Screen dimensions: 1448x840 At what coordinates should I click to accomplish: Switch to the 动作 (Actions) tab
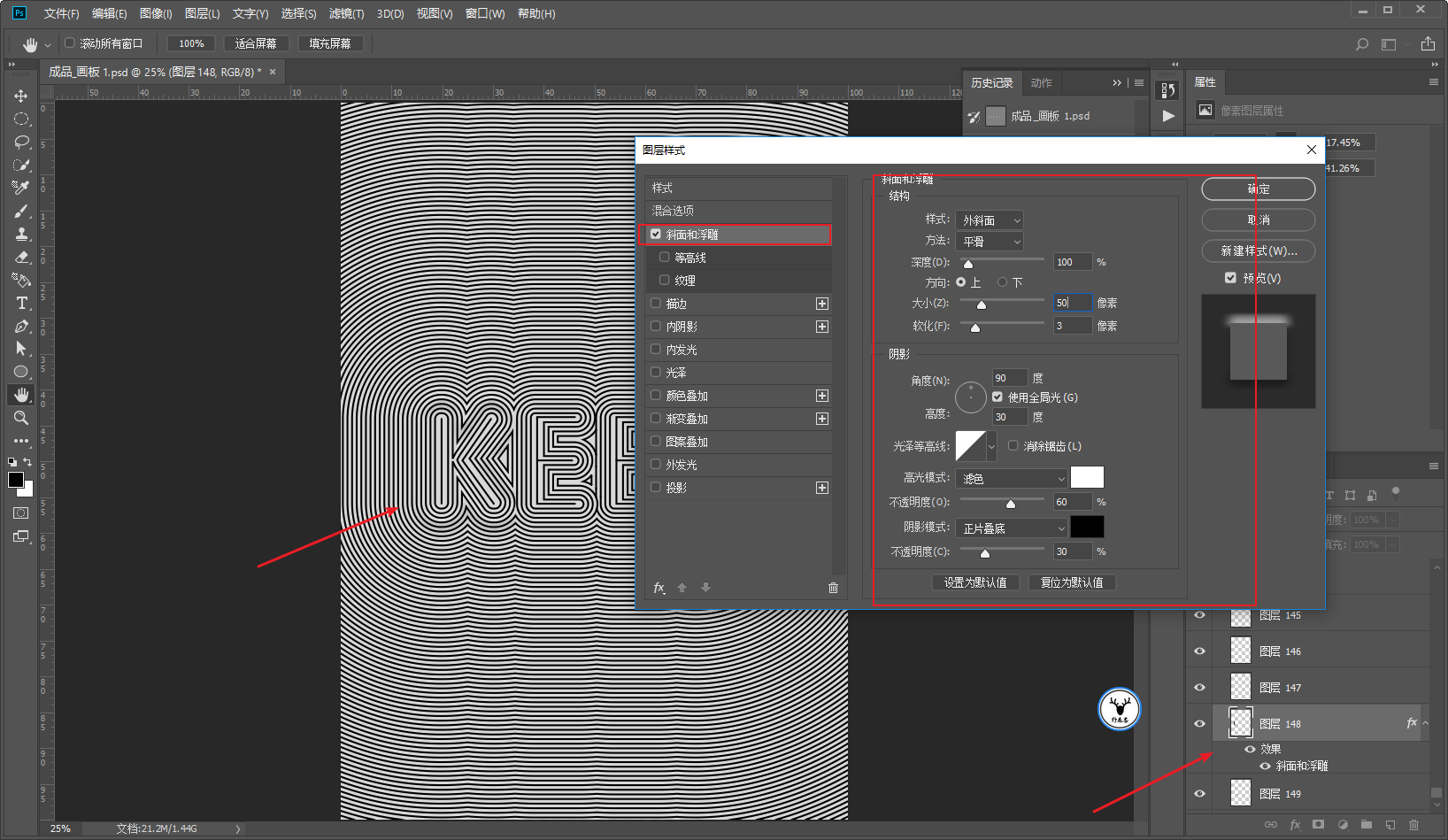1042,83
